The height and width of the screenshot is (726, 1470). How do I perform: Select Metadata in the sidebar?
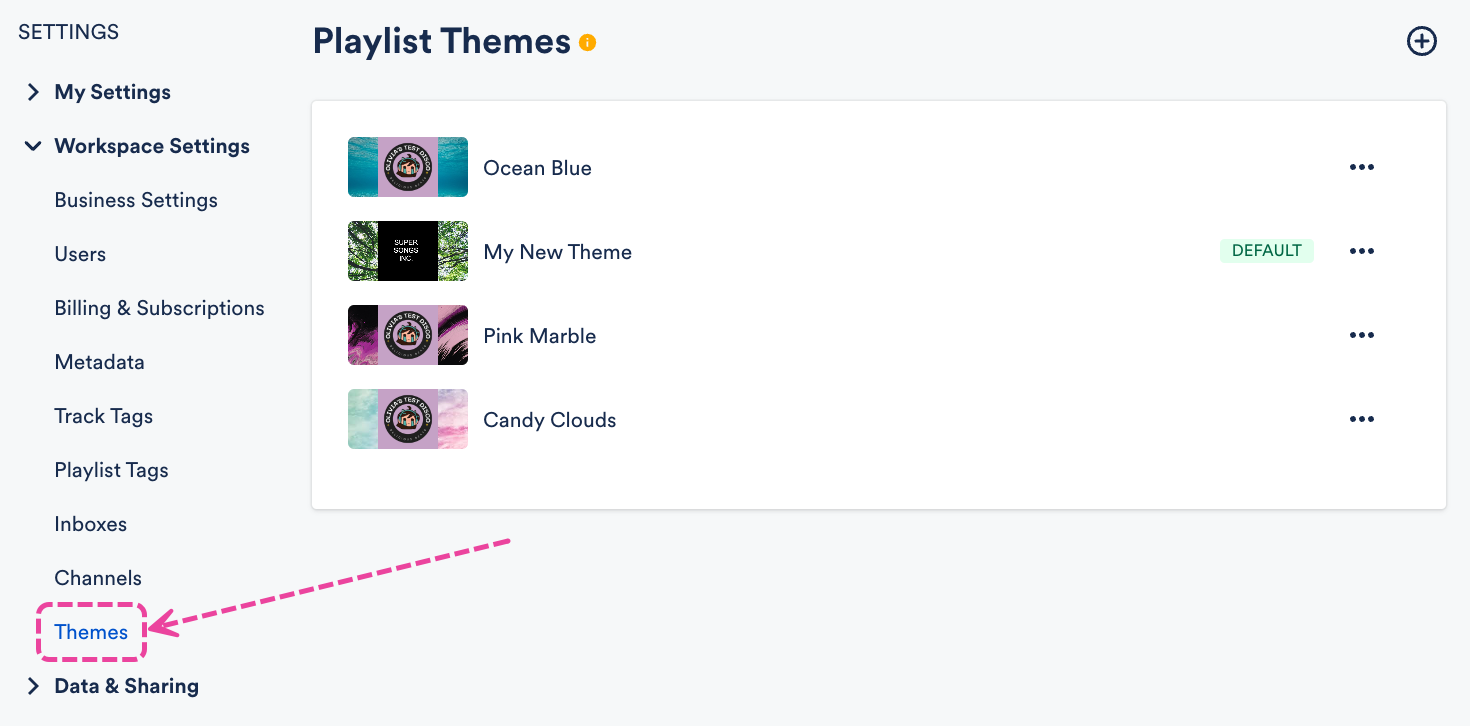[99, 362]
